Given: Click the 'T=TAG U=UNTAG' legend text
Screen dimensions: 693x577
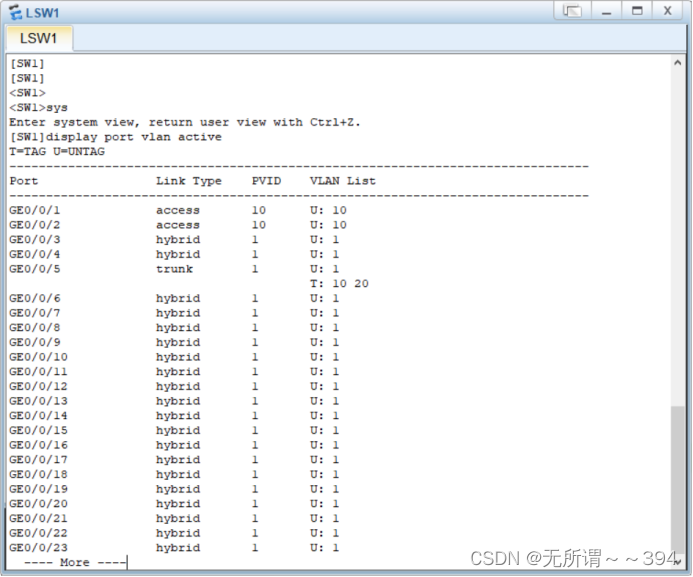Looking at the screenshot, I should click(57, 152).
